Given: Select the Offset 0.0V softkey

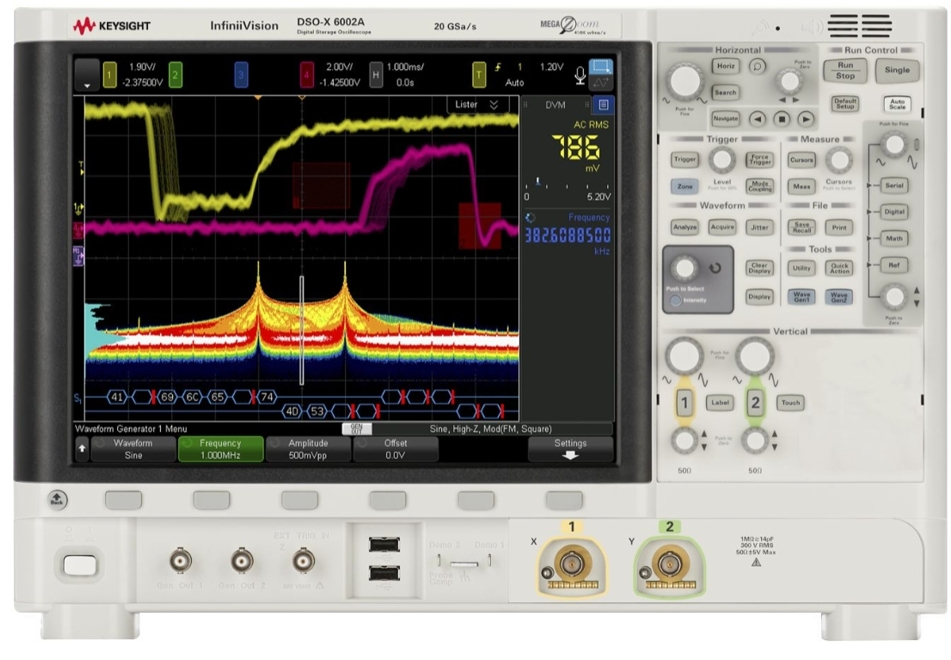Looking at the screenshot, I should 395,449.
